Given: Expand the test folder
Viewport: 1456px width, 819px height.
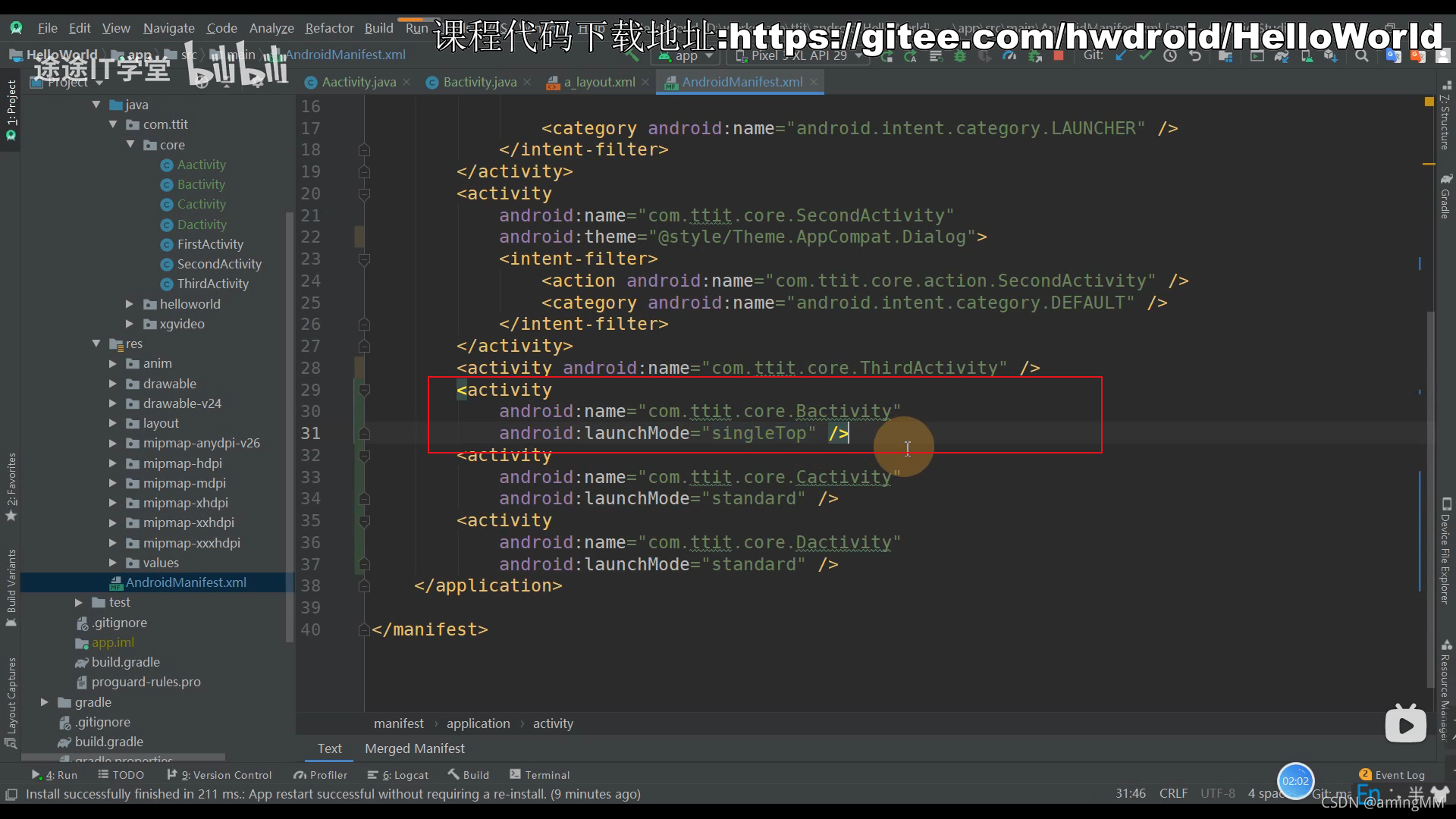Looking at the screenshot, I should click(x=79, y=602).
